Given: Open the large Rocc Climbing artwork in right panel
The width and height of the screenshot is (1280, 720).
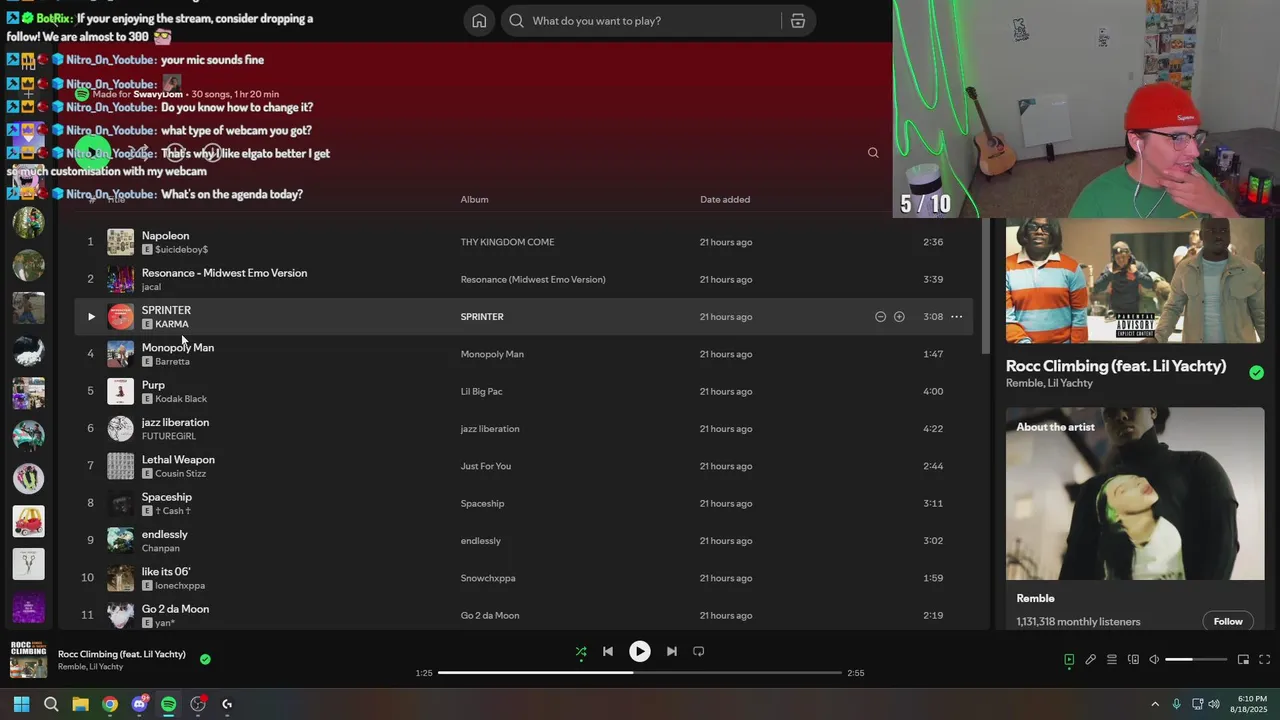Looking at the screenshot, I should [x=1135, y=280].
